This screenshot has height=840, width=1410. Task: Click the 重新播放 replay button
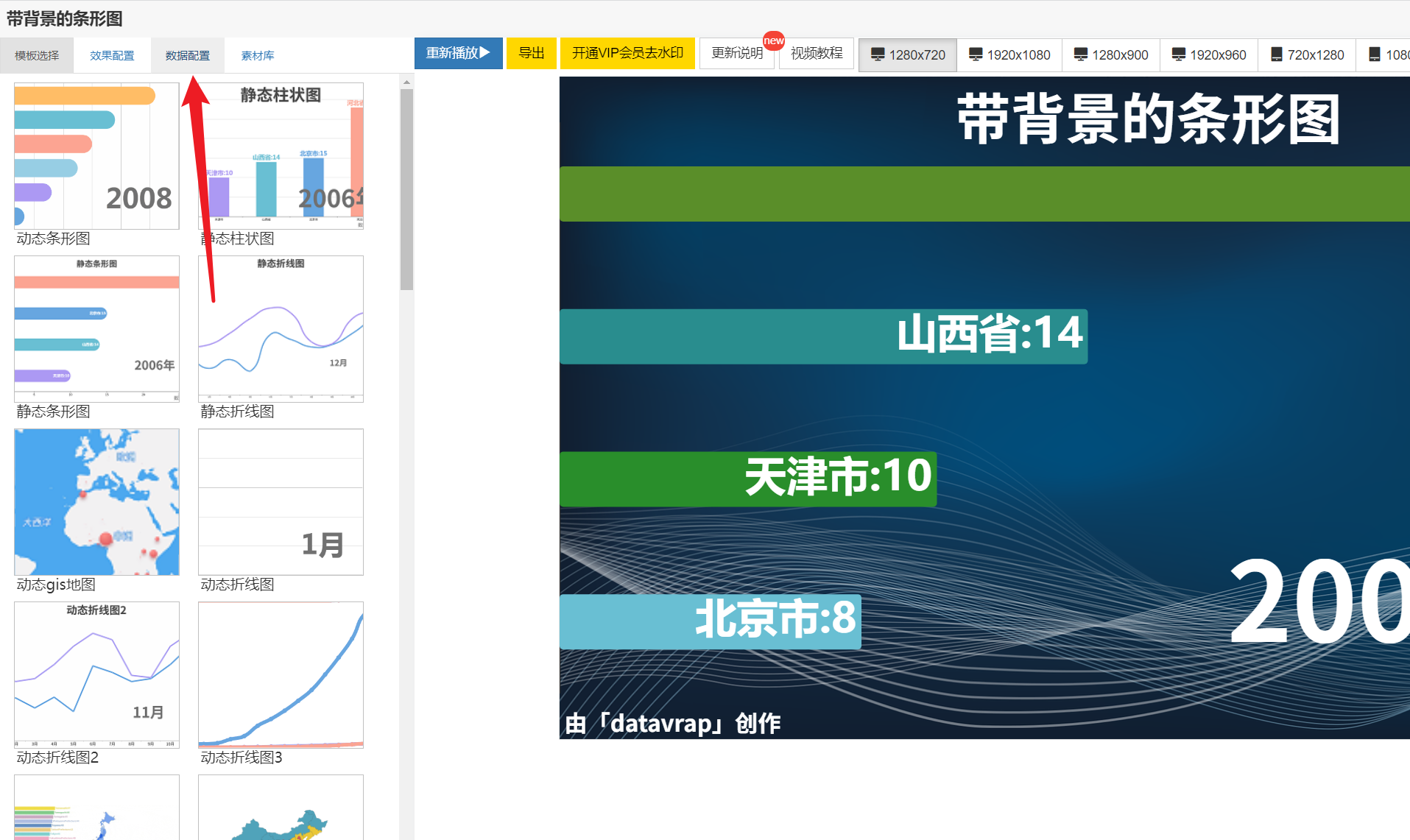[x=458, y=53]
